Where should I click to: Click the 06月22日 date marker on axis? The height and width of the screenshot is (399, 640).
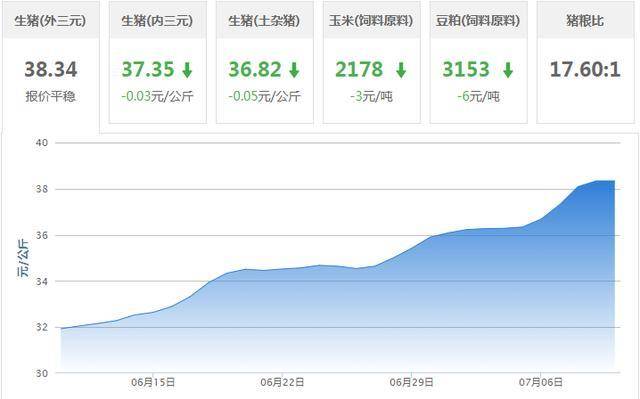click(282, 382)
